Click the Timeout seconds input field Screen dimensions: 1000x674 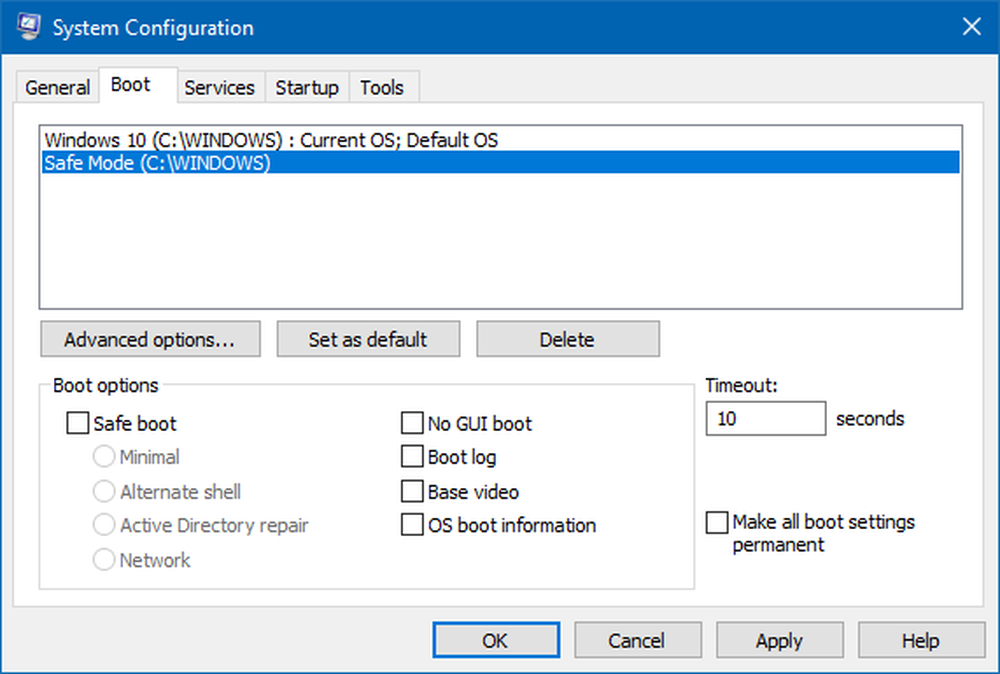click(x=765, y=419)
